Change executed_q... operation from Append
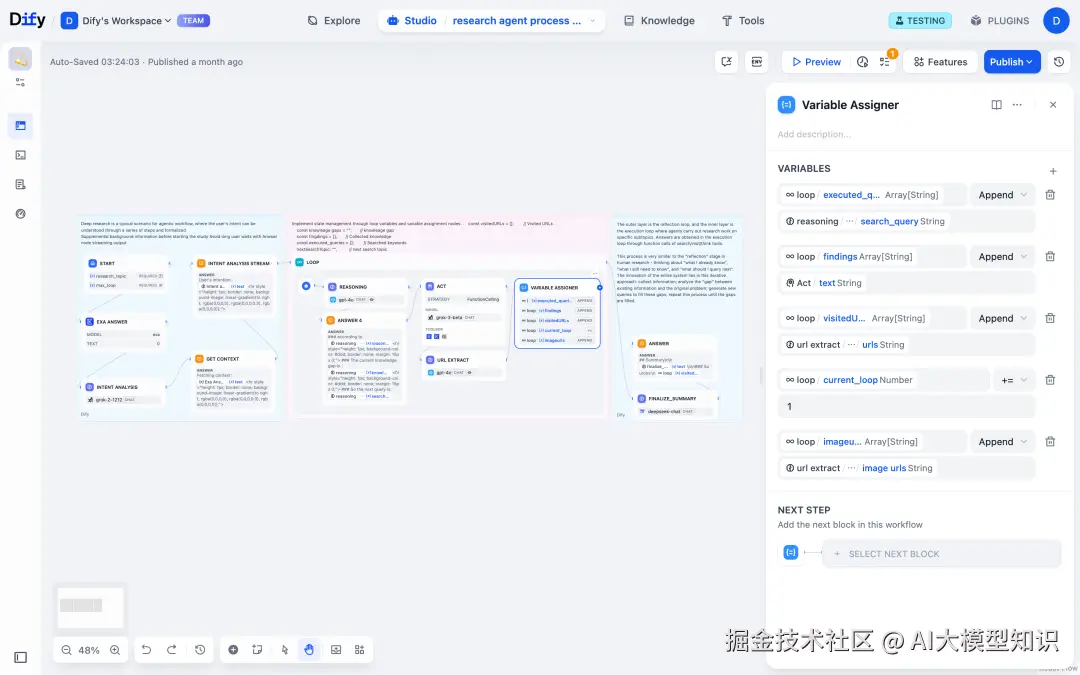Viewport: 1080px width, 675px height. pyautogui.click(x=1002, y=195)
